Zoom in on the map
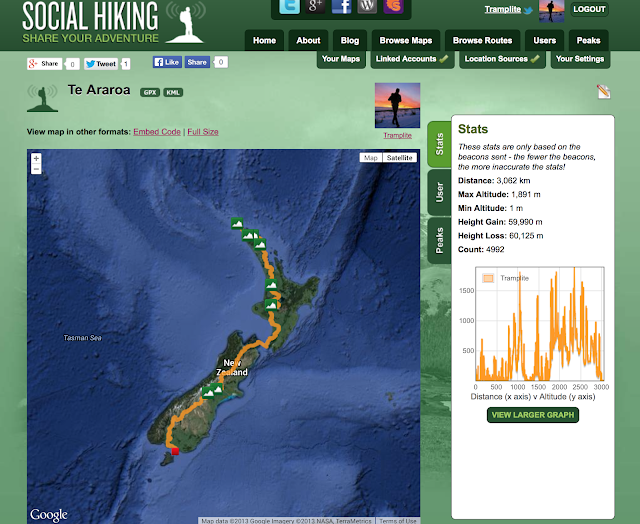The width and height of the screenshot is (640, 524). [x=36, y=158]
